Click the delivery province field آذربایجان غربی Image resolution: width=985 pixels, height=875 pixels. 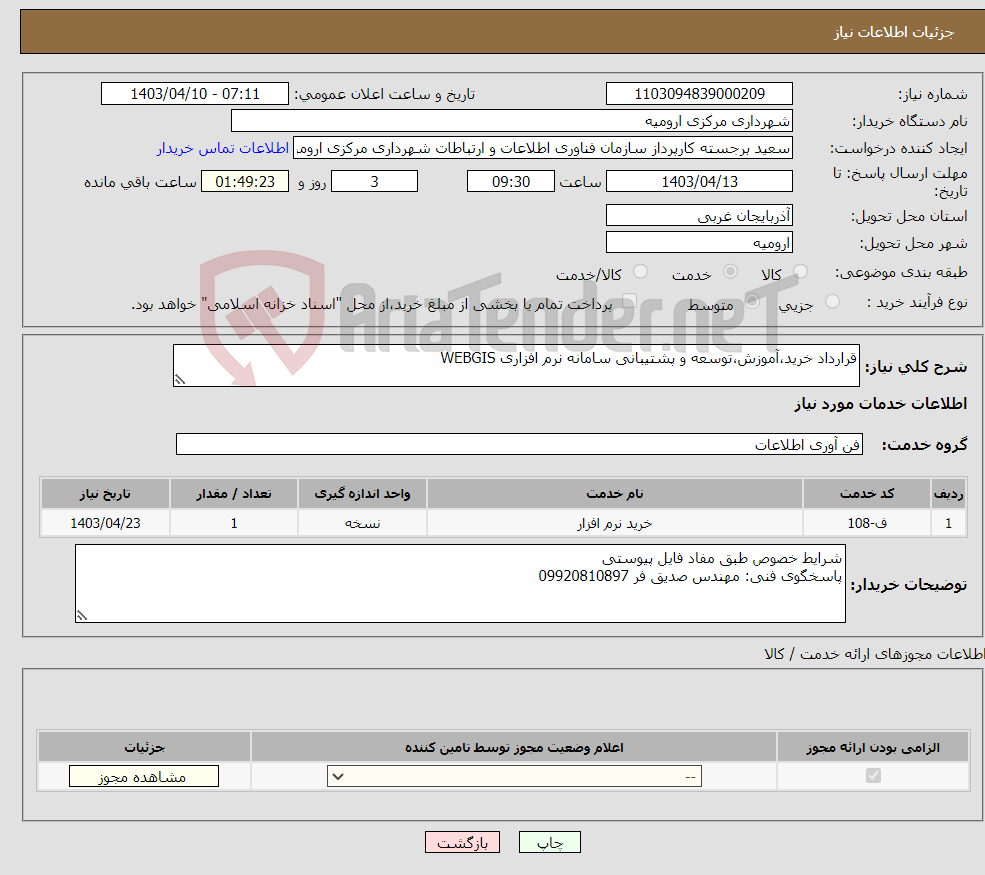pyautogui.click(x=699, y=215)
